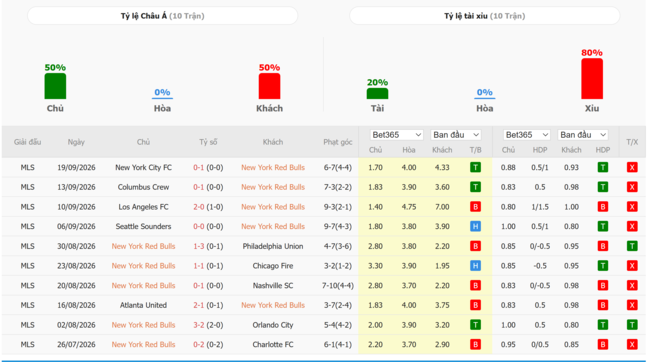Click the 2-0 score for Los Angeles FC match
This screenshot has height=362, width=650.
tap(199, 207)
